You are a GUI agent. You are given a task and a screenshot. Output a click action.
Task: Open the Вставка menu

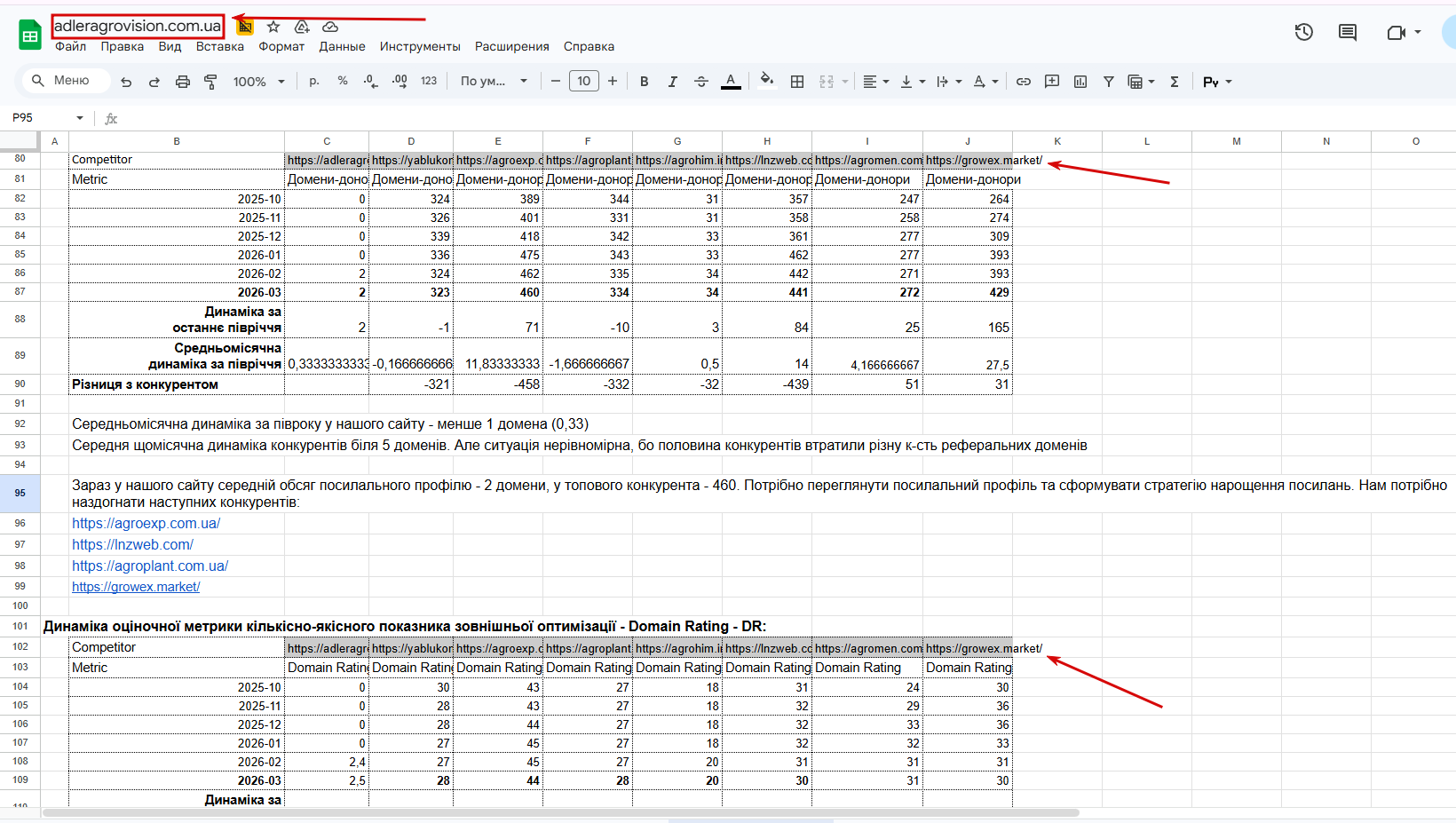point(219,46)
